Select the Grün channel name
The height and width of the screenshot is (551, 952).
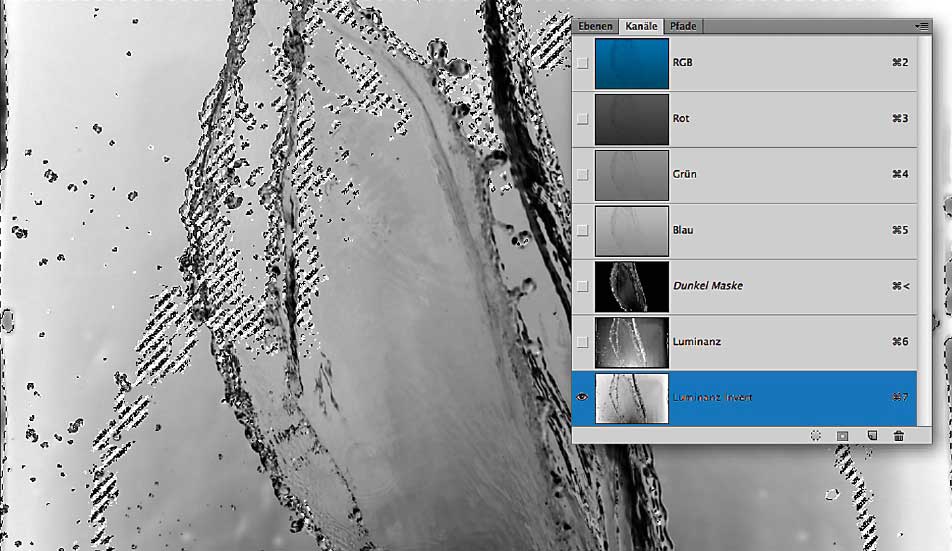[x=684, y=174]
